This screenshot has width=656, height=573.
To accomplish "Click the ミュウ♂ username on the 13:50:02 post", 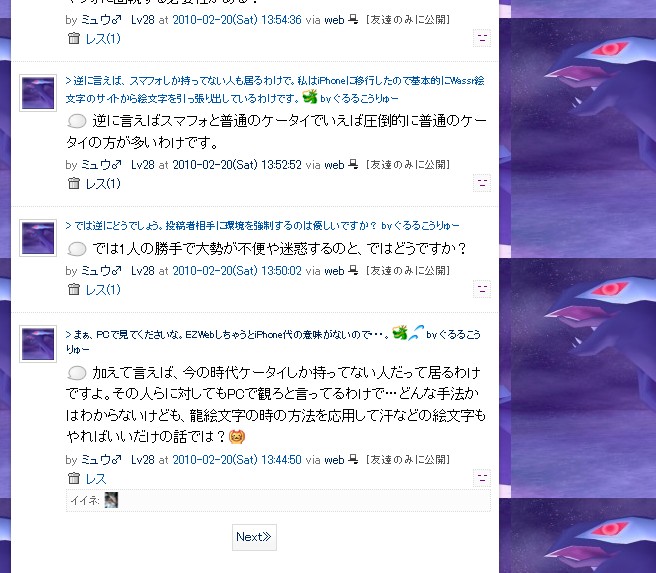I will (101, 271).
